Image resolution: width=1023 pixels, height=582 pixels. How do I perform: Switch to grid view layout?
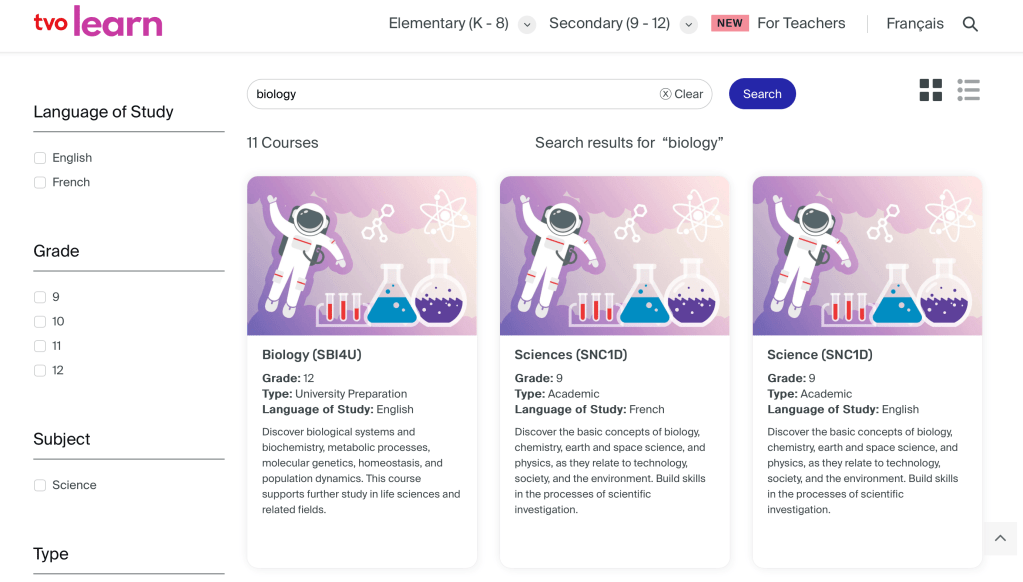(x=930, y=91)
